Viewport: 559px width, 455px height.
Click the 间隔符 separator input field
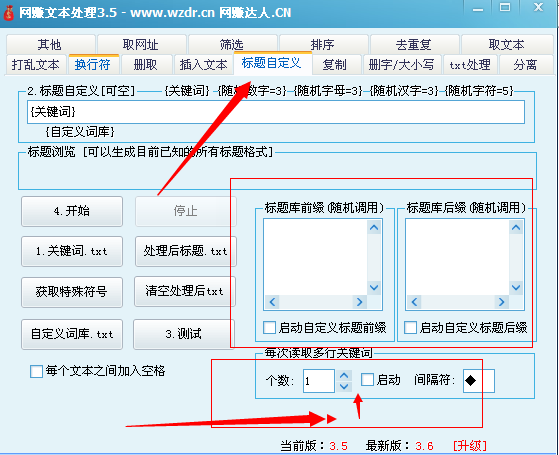(x=479, y=381)
